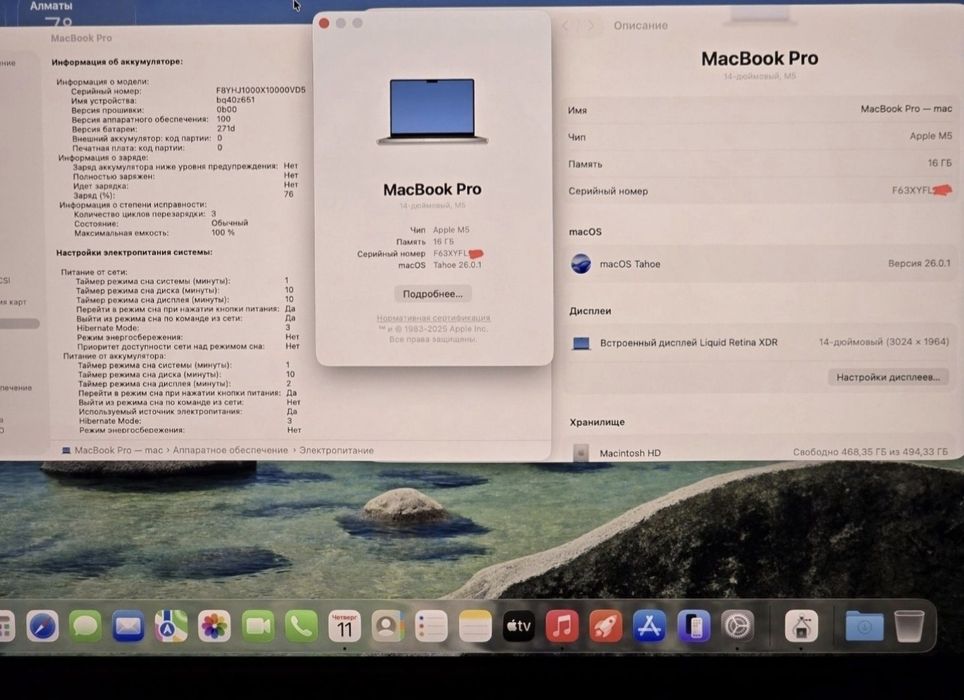Click the Питание от сети label
The height and width of the screenshot is (700, 964).
tap(93, 272)
